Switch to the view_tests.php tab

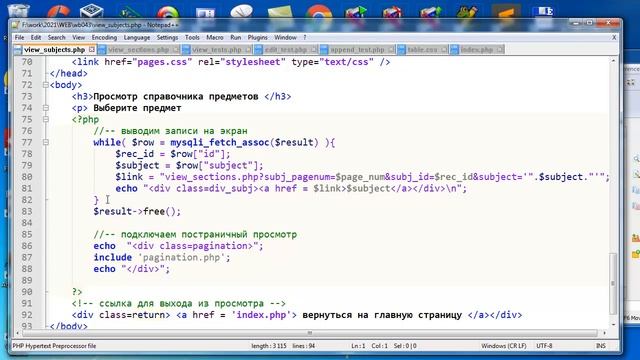(x=217, y=49)
